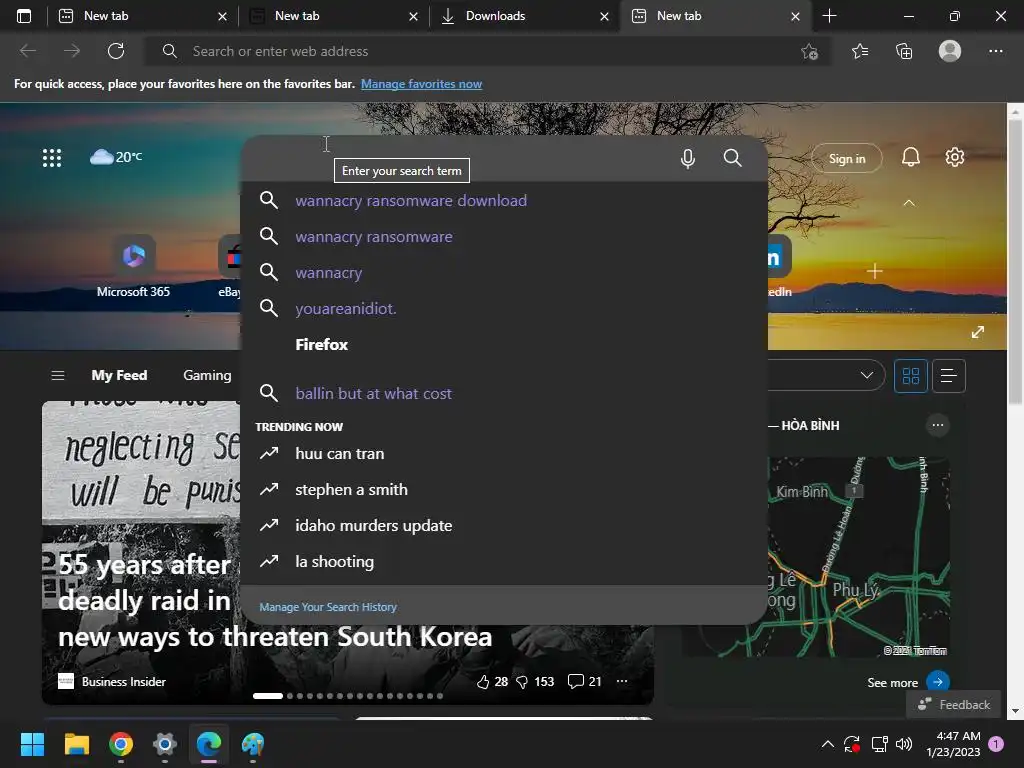Focus the address bar search field
Image resolution: width=1024 pixels, height=768 pixels.
point(487,51)
